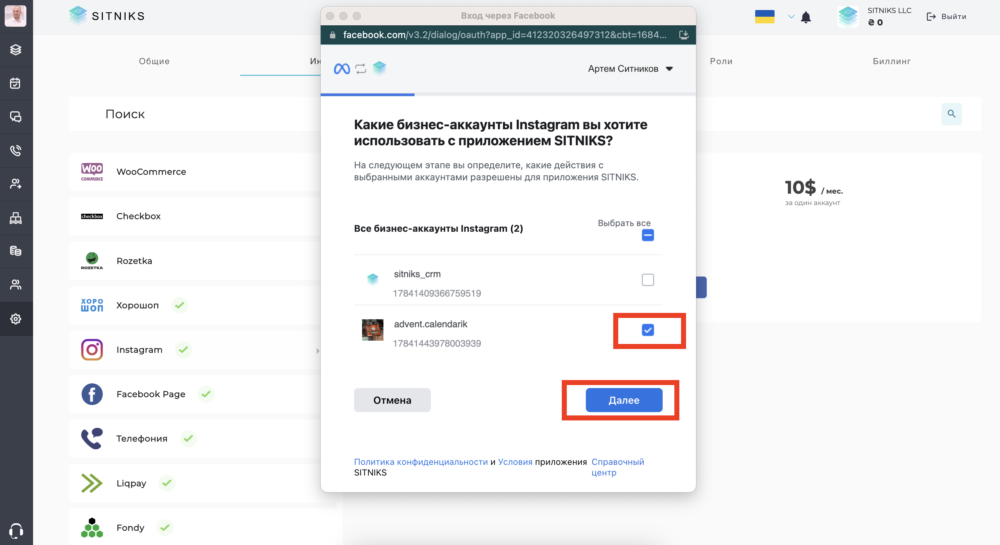Expand the Instagram row arrow

tap(317, 351)
